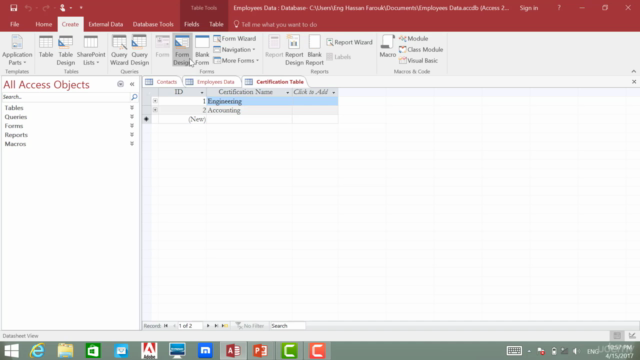Save the database with the Save icon
This screenshot has width=640, height=360.
[x=13, y=8]
